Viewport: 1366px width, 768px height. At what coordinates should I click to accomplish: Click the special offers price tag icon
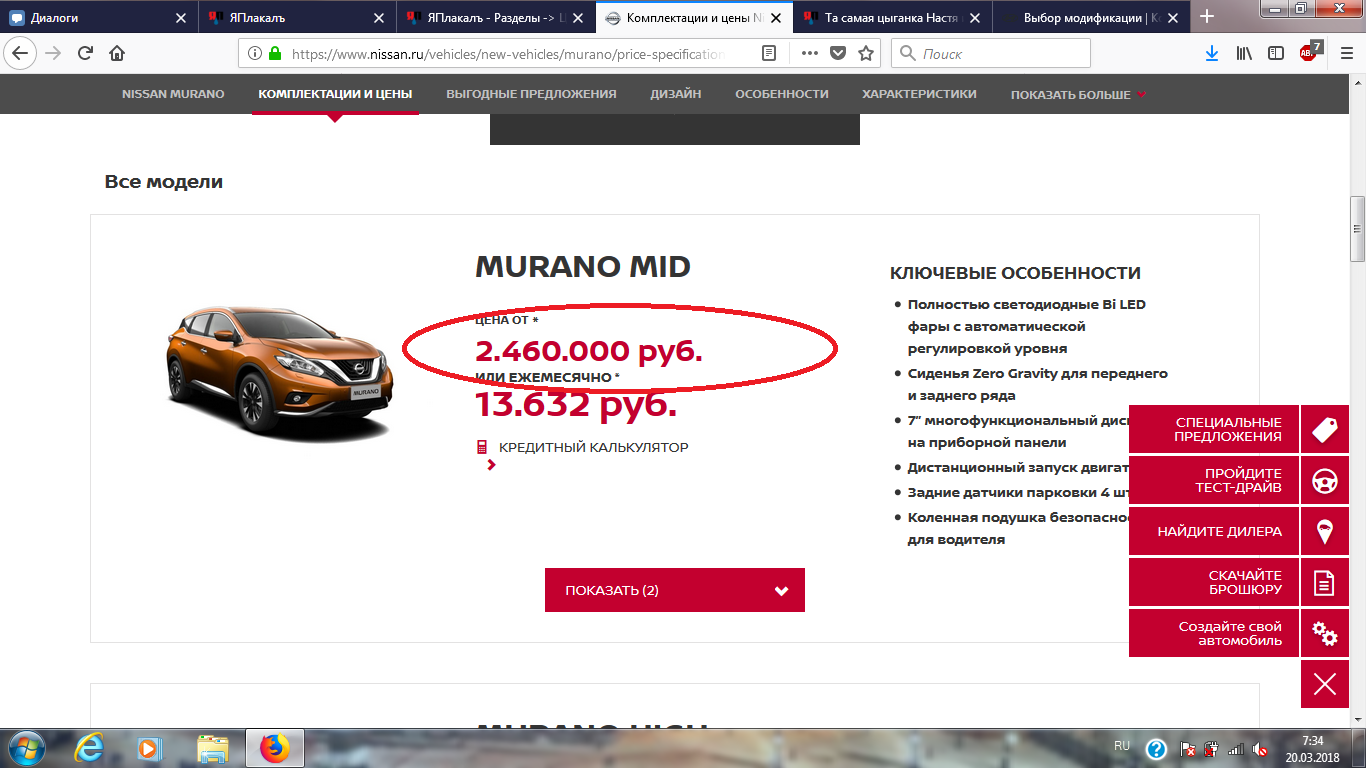(x=1324, y=429)
